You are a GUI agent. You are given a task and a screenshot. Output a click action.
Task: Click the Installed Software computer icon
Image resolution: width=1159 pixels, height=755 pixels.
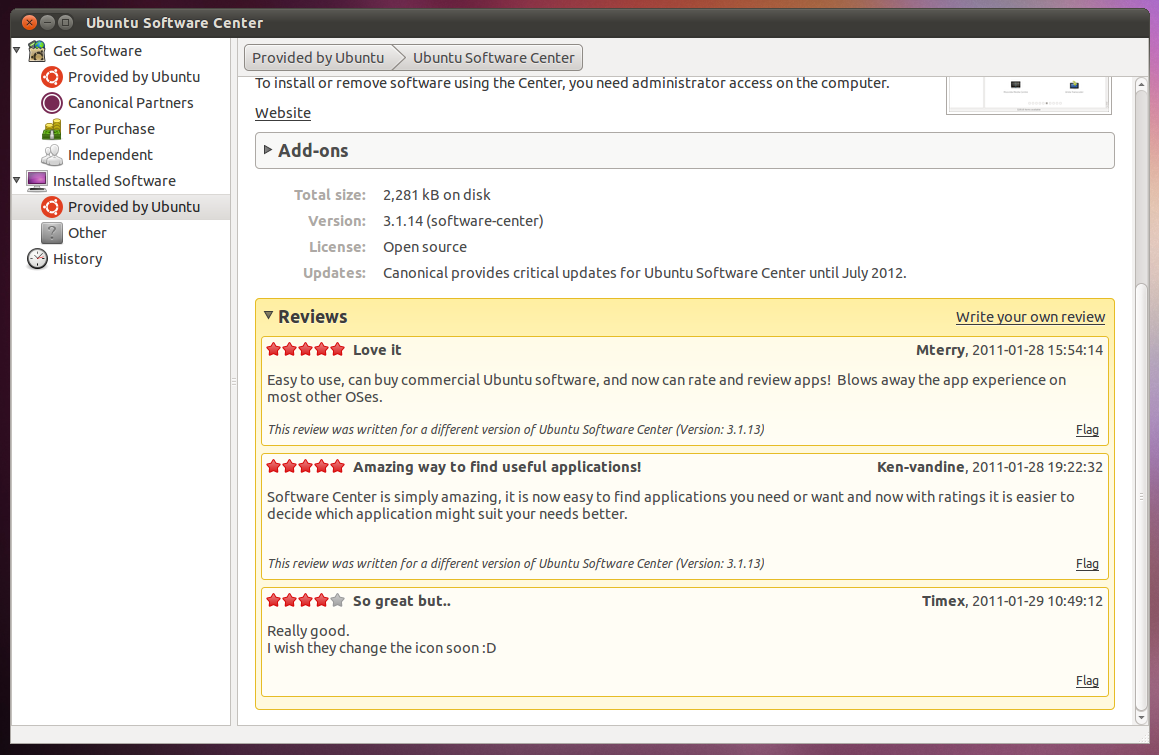pos(37,180)
